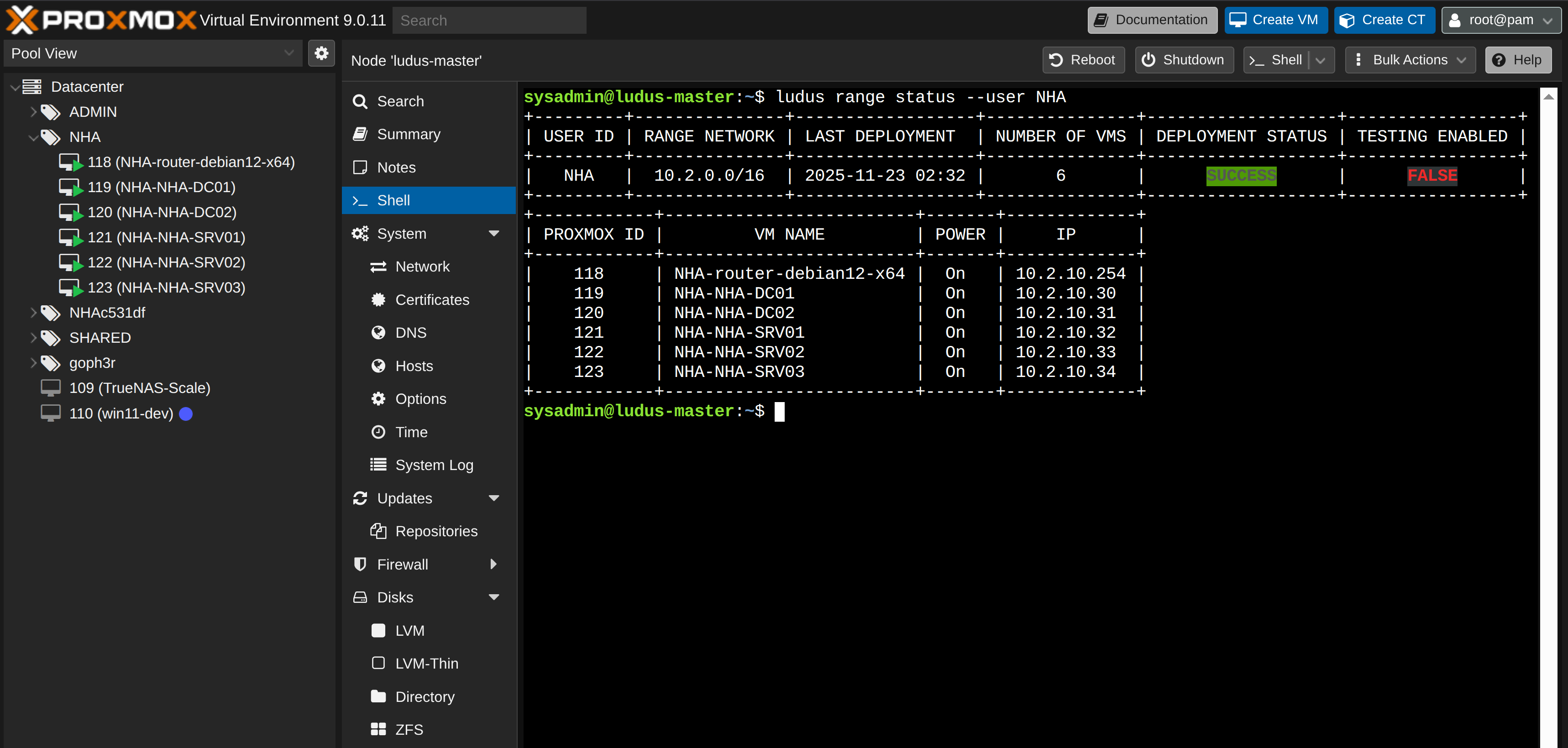Screen dimensions: 1568x748
Task: Click the Time clock icon
Action: click(378, 432)
